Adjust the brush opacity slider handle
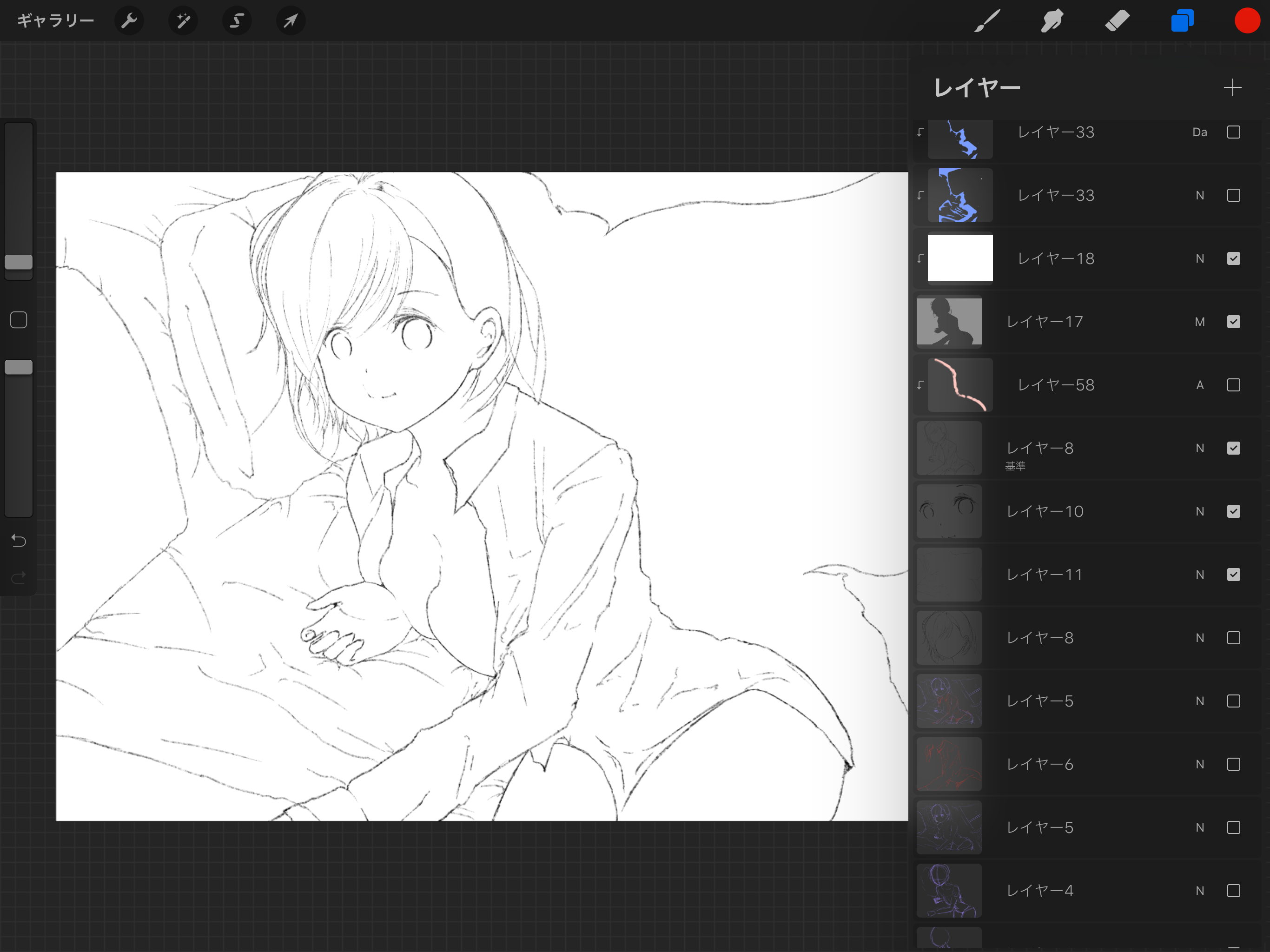This screenshot has height=952, width=1270. click(19, 368)
